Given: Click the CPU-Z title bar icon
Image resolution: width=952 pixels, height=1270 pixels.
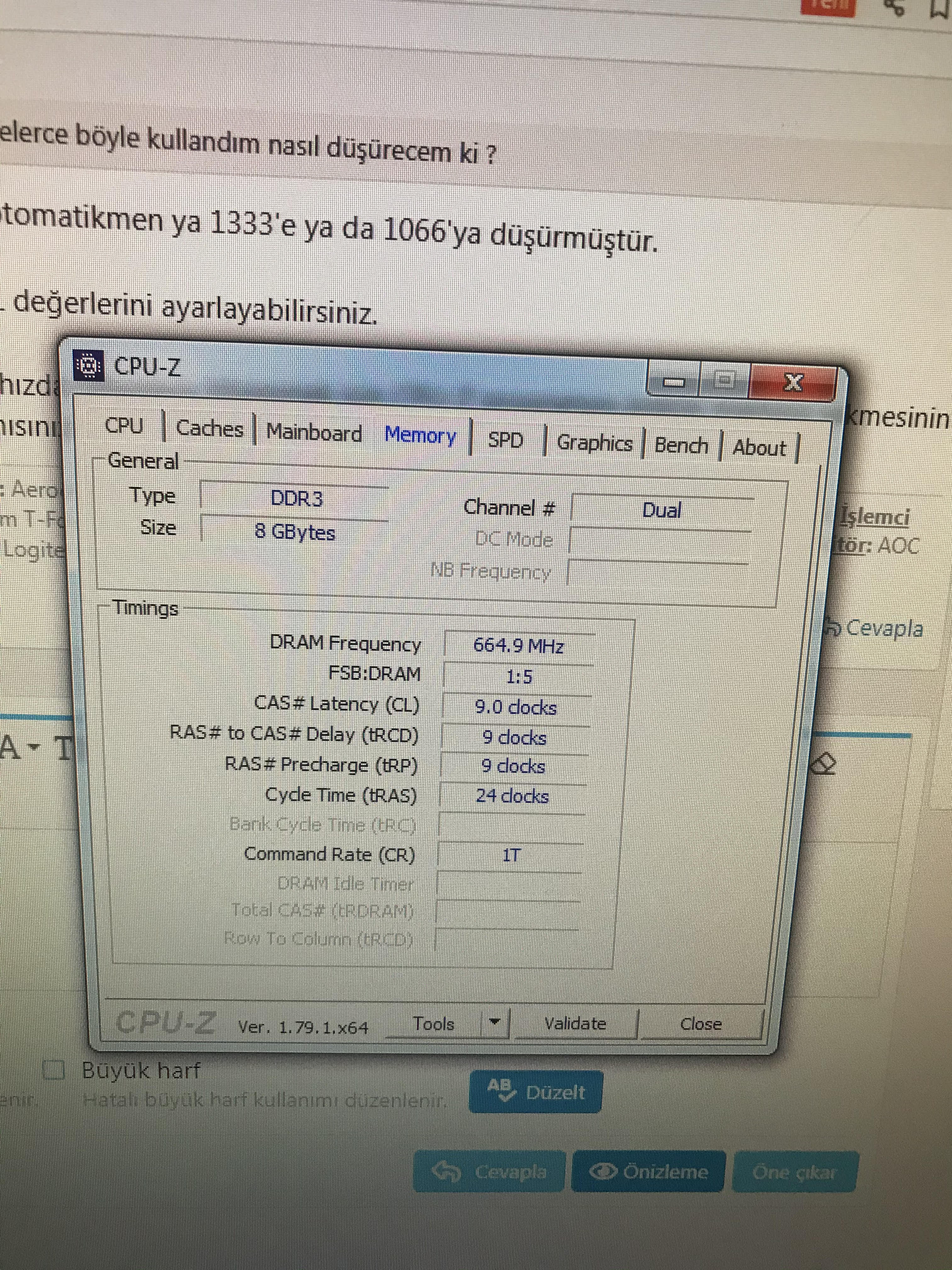Looking at the screenshot, I should click(88, 365).
